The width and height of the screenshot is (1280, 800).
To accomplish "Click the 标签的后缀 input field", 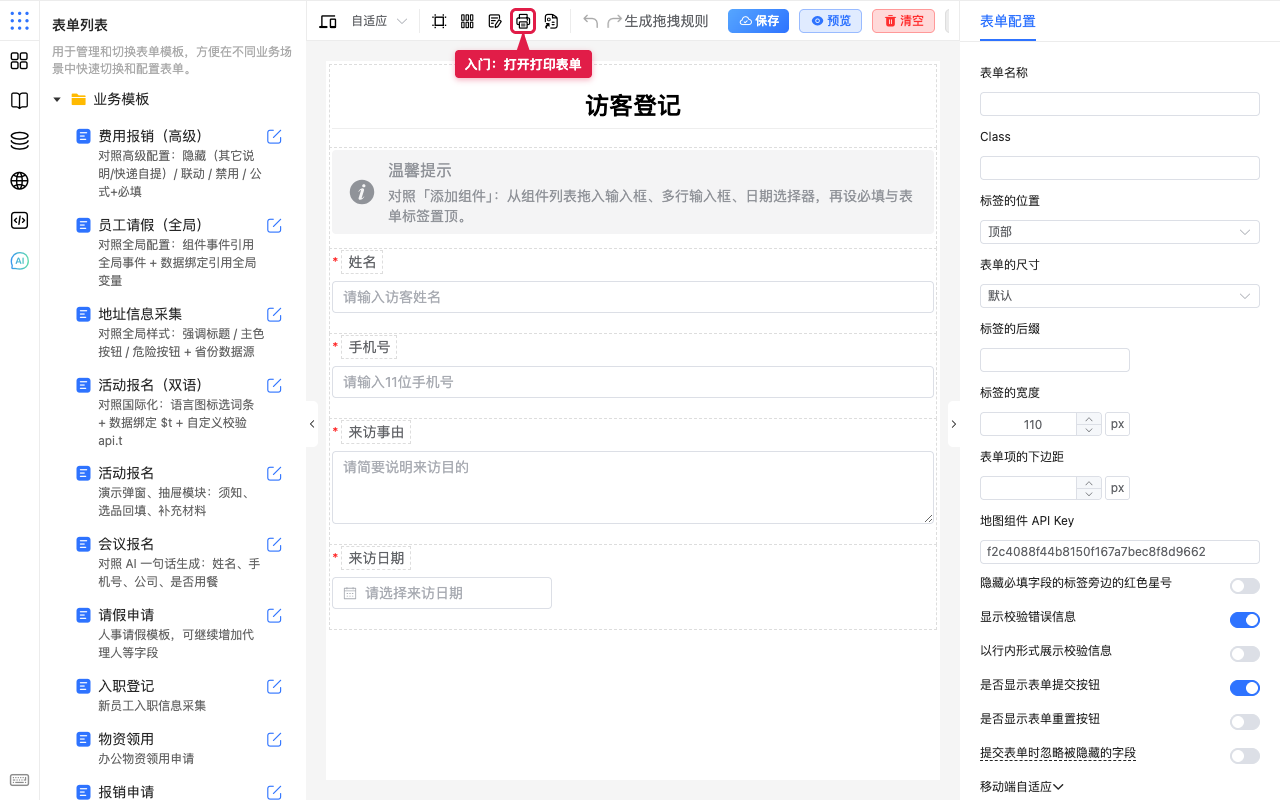I will (1055, 360).
